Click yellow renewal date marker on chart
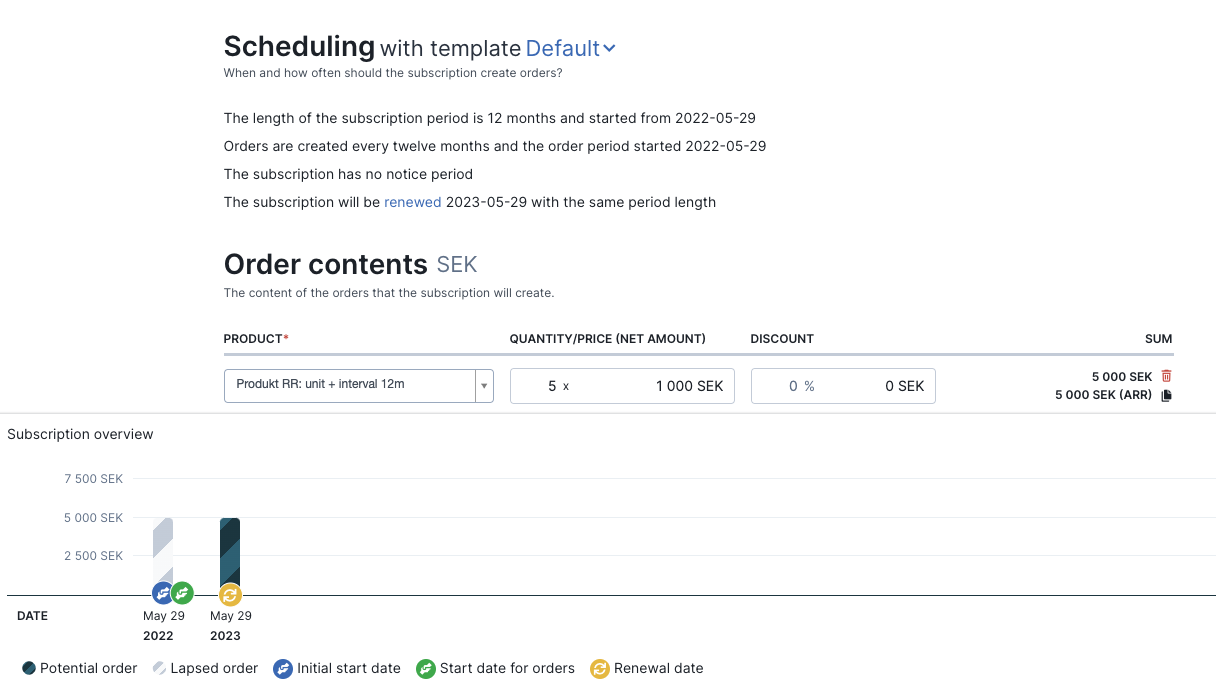Screen dimensions: 1216x688 pos(230,594)
